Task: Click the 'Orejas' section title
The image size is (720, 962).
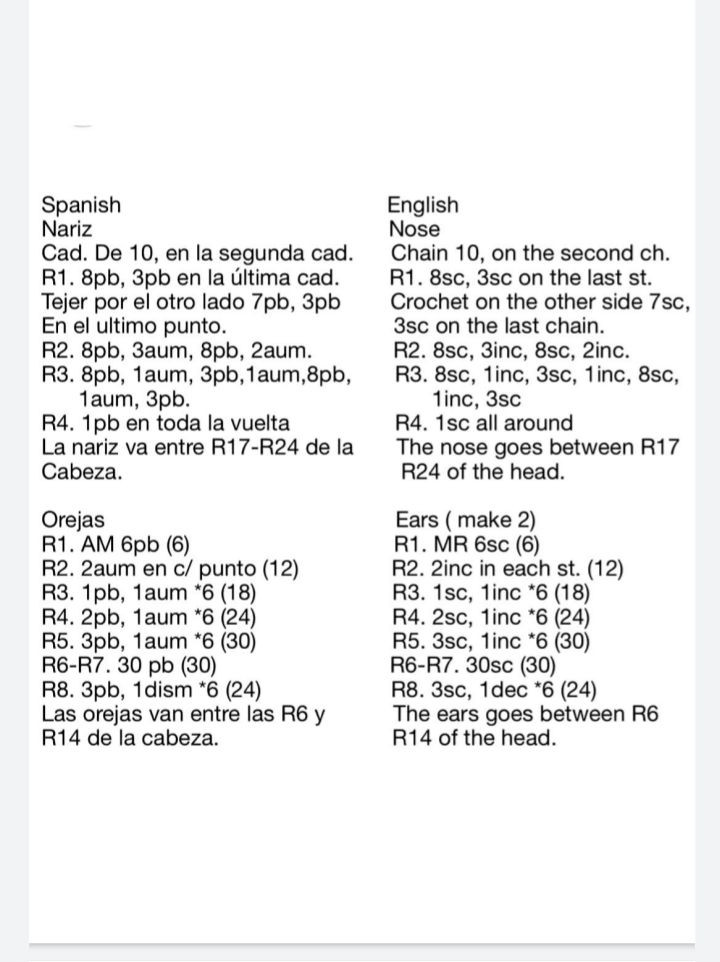Action: pos(73,520)
